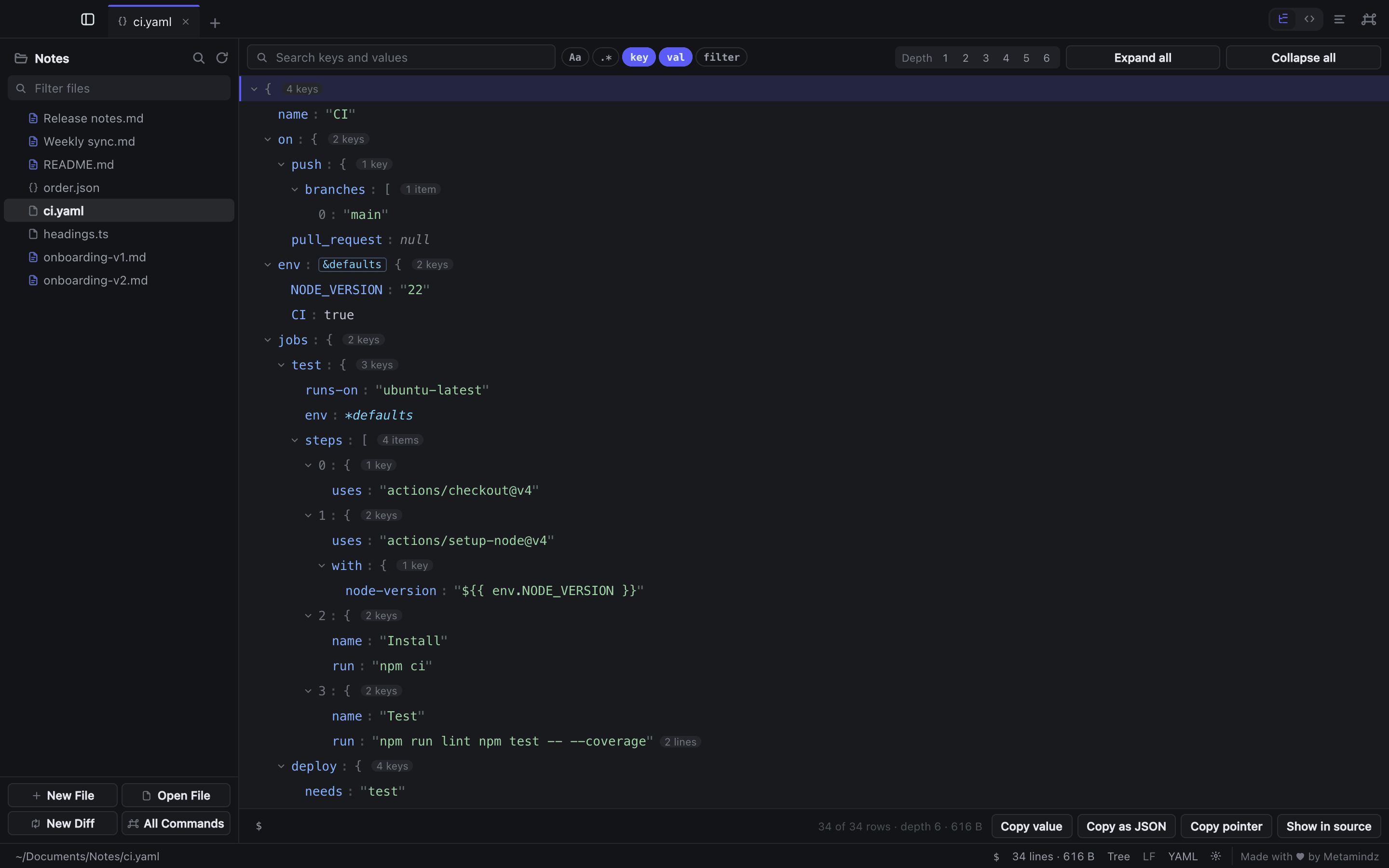Click the search icon in Notes header

coord(199,58)
